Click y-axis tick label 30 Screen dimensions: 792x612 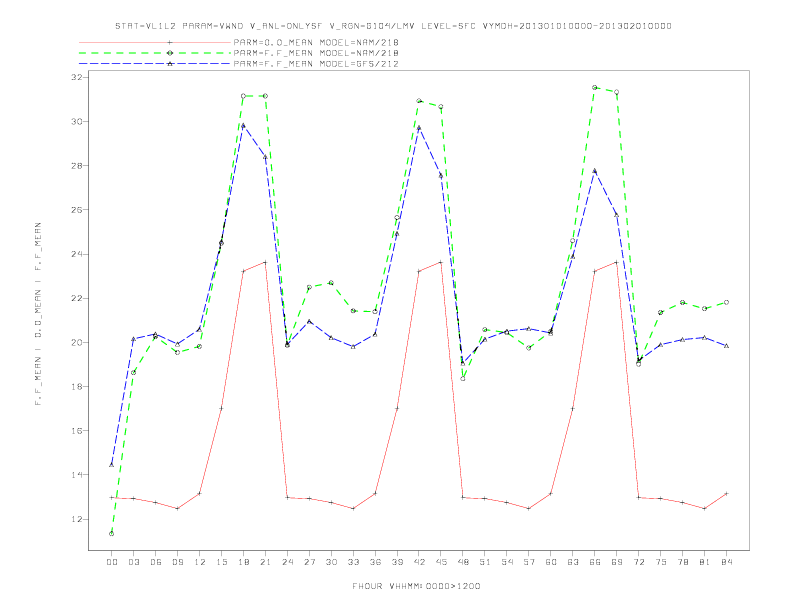[77, 121]
